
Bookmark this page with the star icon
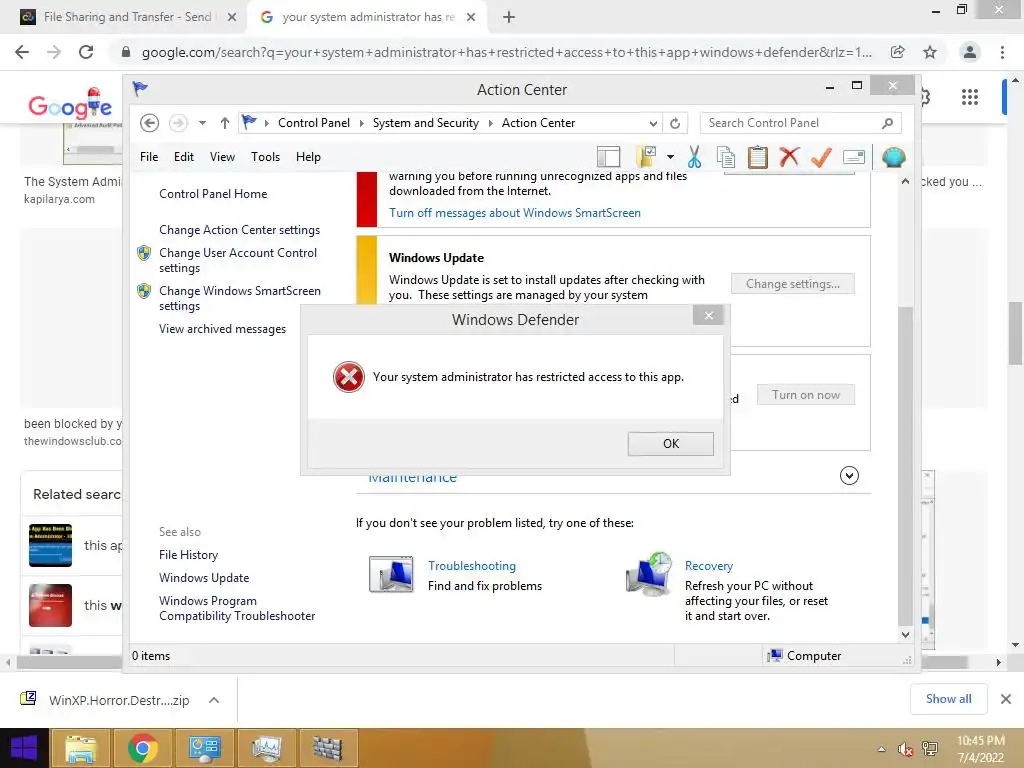point(930,52)
